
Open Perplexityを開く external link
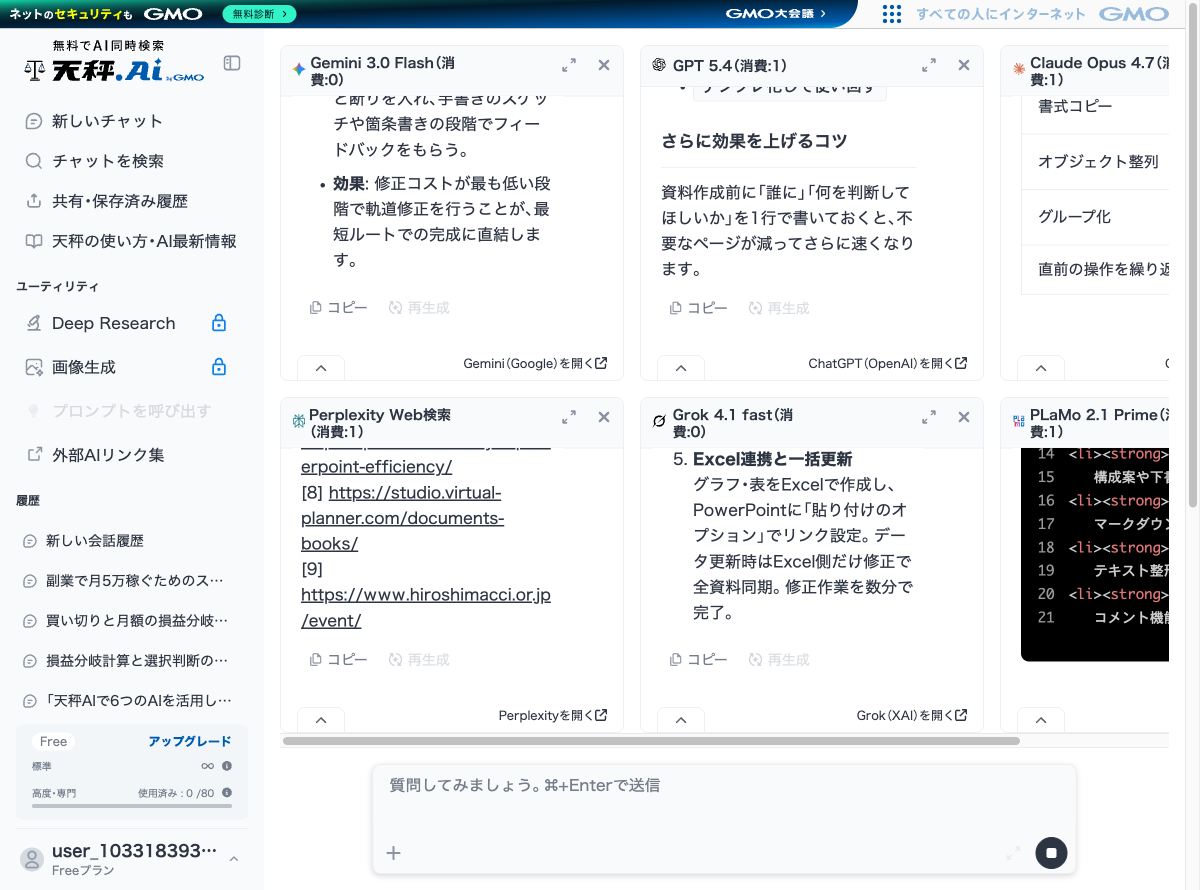click(x=553, y=716)
